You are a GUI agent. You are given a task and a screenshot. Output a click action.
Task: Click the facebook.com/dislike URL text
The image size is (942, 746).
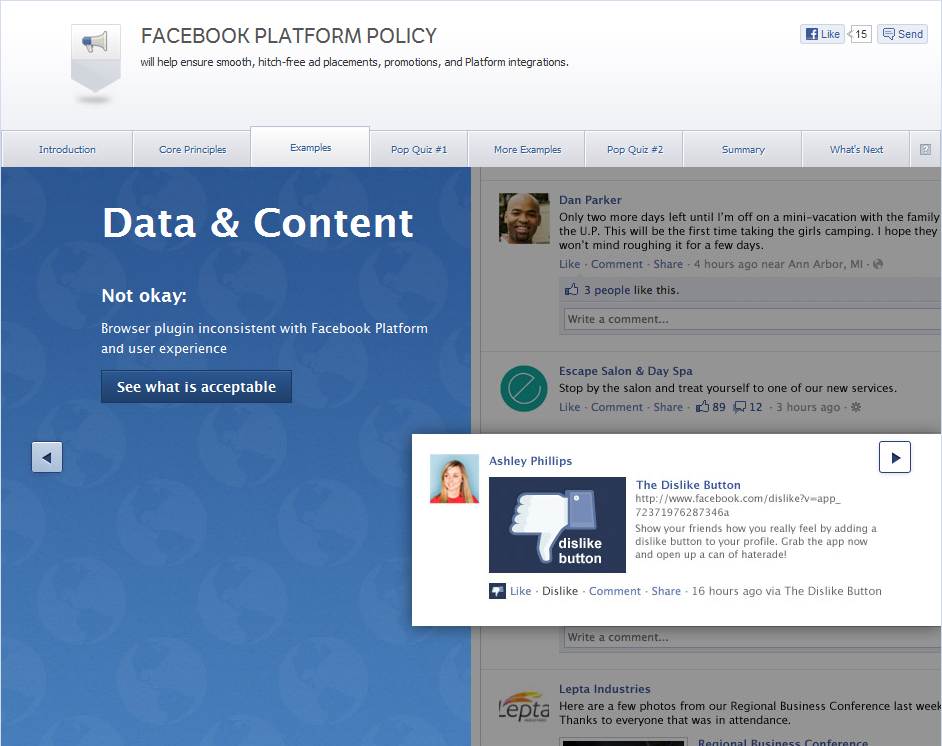coord(738,505)
